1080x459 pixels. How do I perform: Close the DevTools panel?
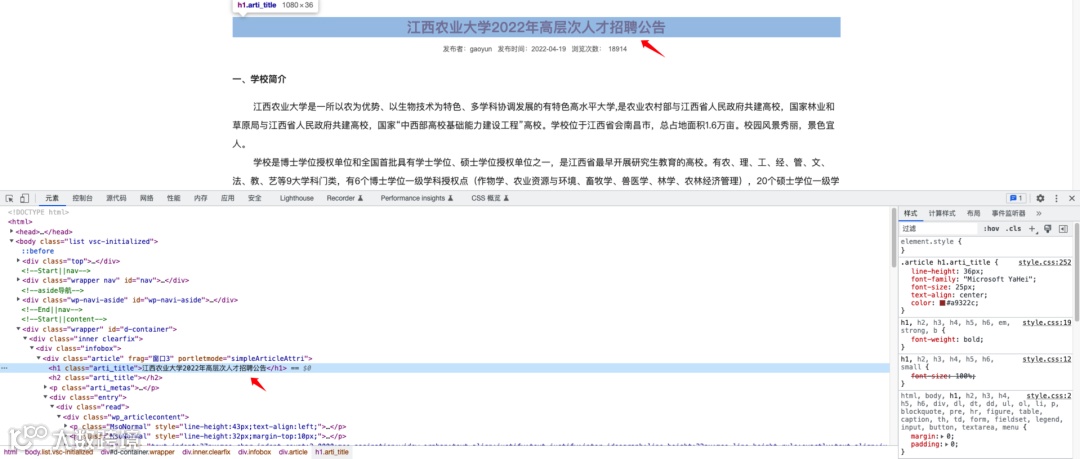coord(1072,198)
